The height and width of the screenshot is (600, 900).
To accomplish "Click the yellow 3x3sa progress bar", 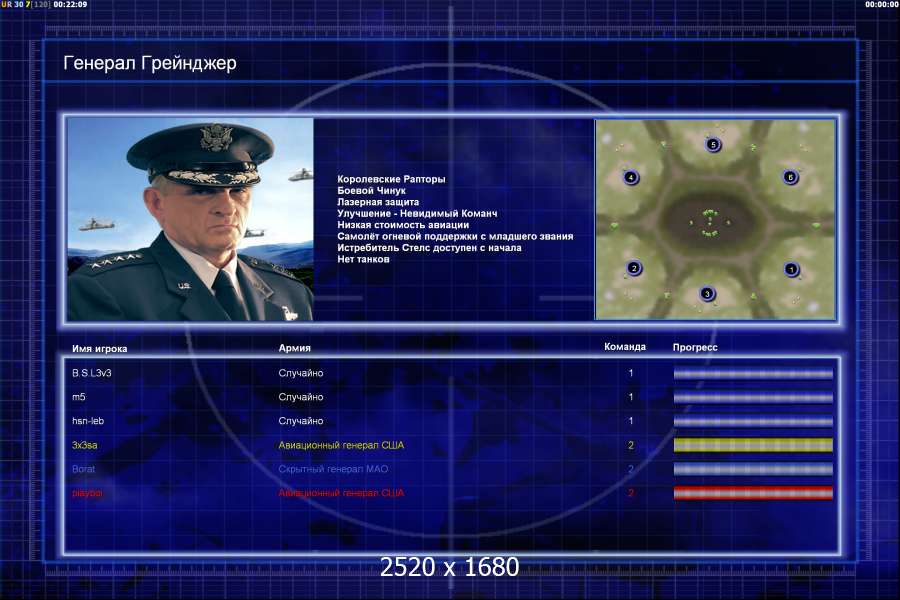I will [753, 445].
